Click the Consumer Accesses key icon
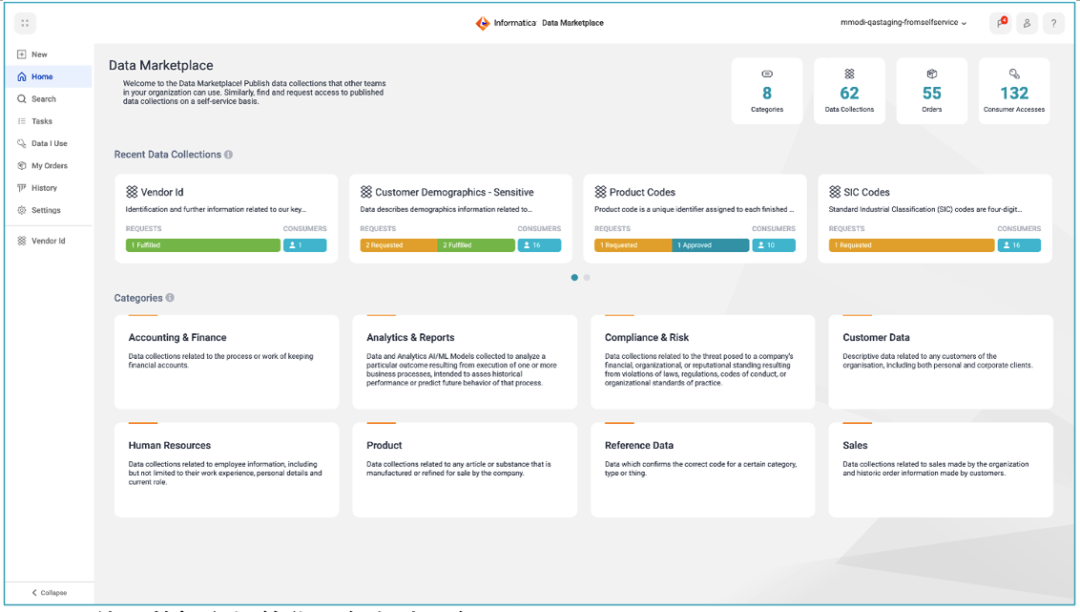 [x=1014, y=74]
